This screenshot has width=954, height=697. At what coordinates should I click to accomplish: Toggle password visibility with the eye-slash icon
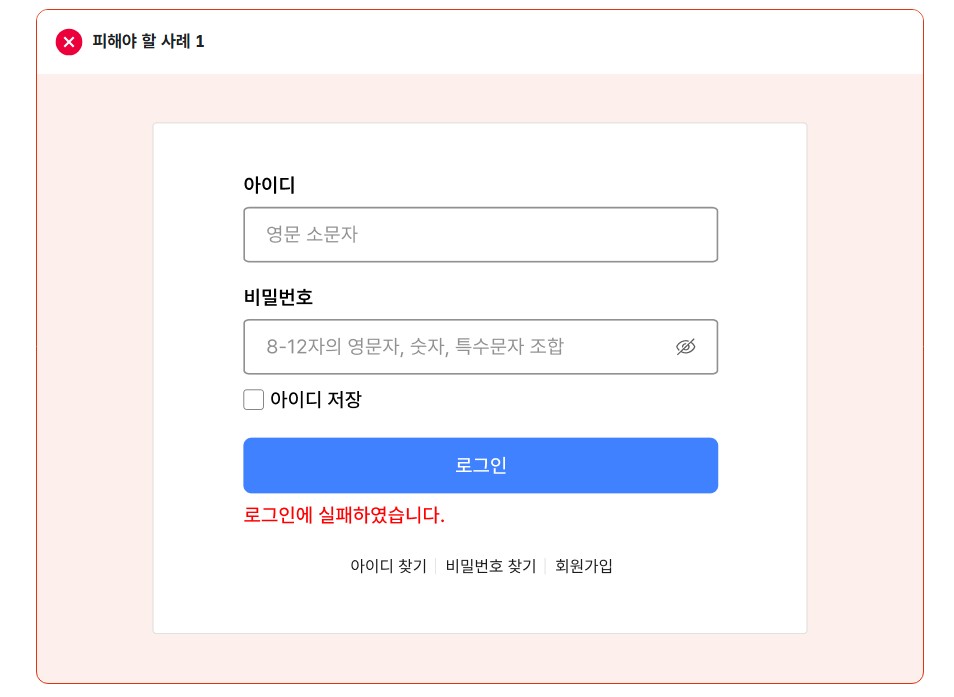coord(685,347)
